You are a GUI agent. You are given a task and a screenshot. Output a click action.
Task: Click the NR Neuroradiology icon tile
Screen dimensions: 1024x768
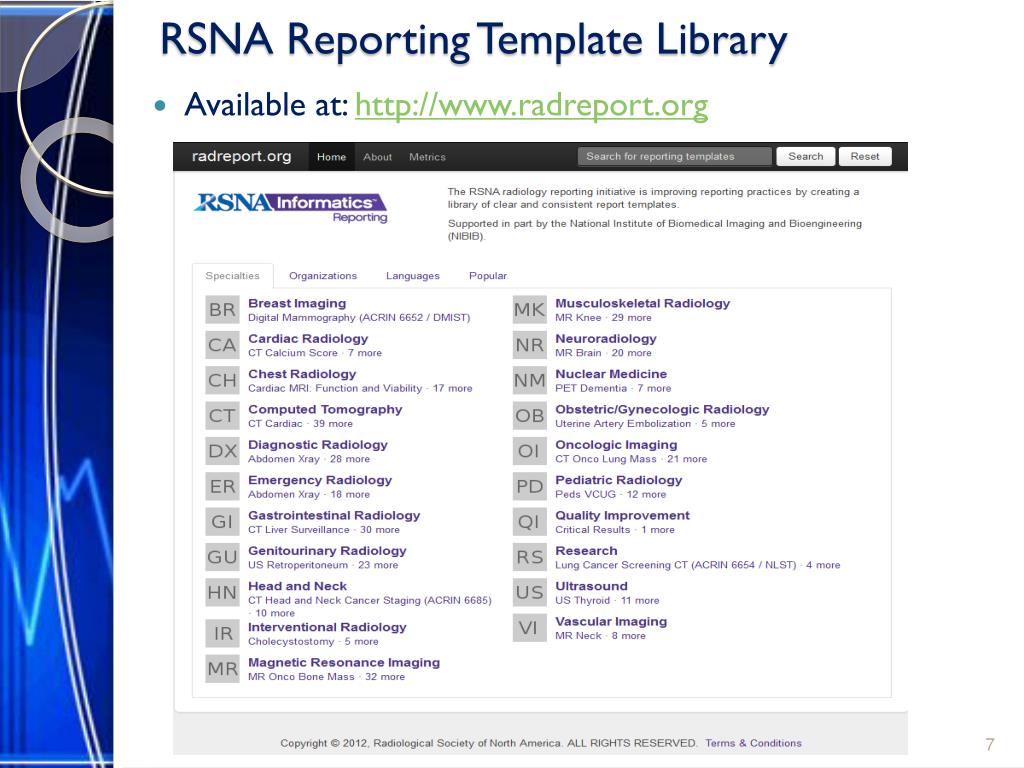530,345
